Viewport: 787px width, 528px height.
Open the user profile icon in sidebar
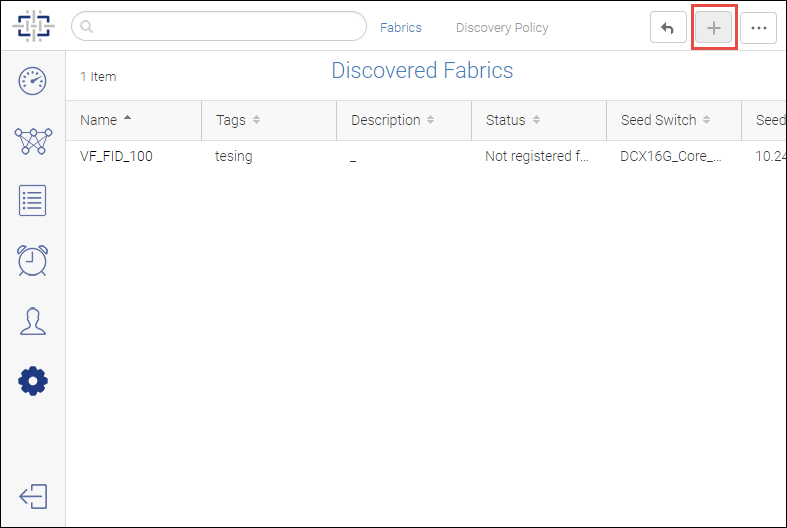[33, 321]
